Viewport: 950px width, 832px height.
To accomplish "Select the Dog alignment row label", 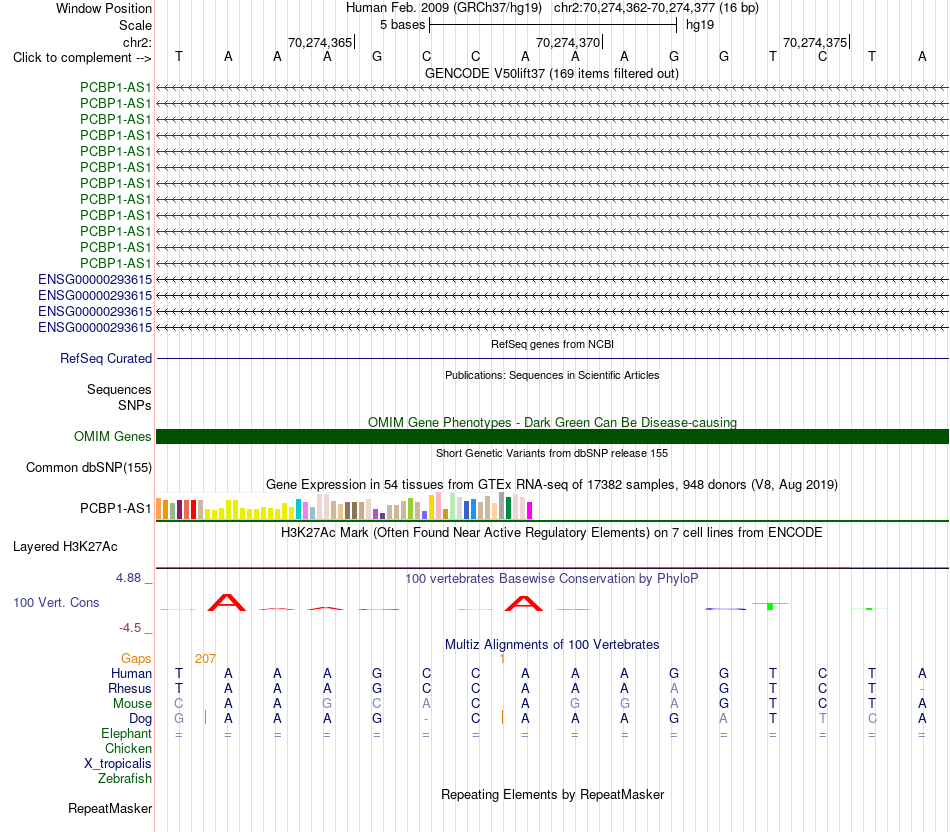I will click(140, 719).
